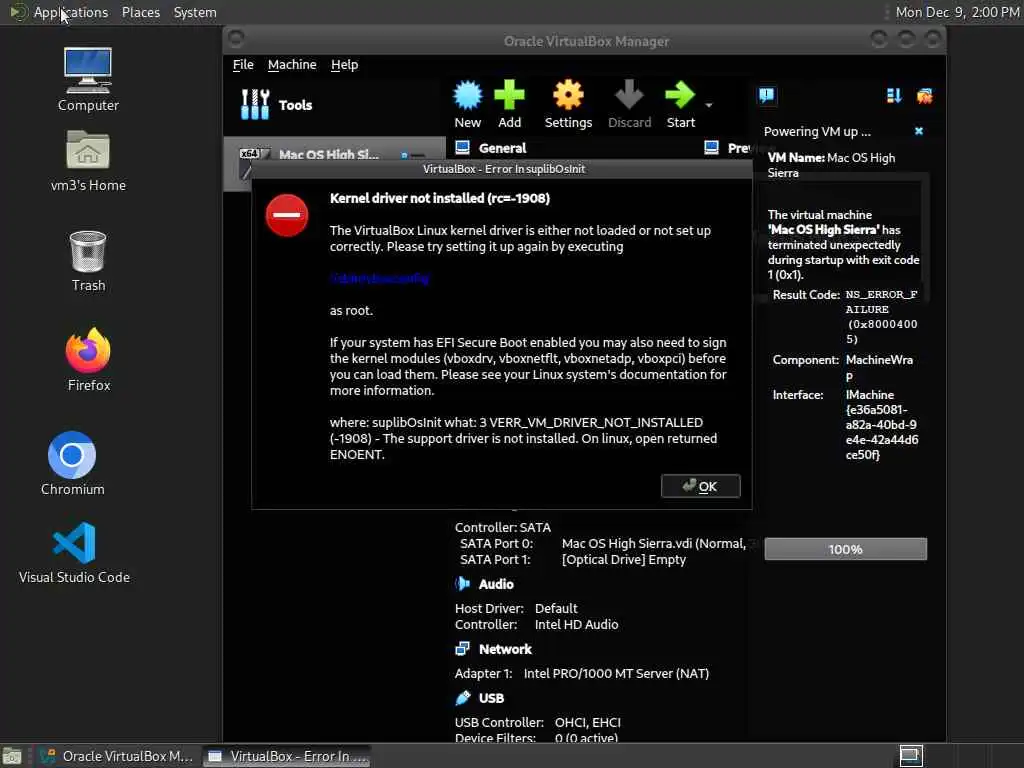Click the Audio section speaker icon

[x=462, y=584]
